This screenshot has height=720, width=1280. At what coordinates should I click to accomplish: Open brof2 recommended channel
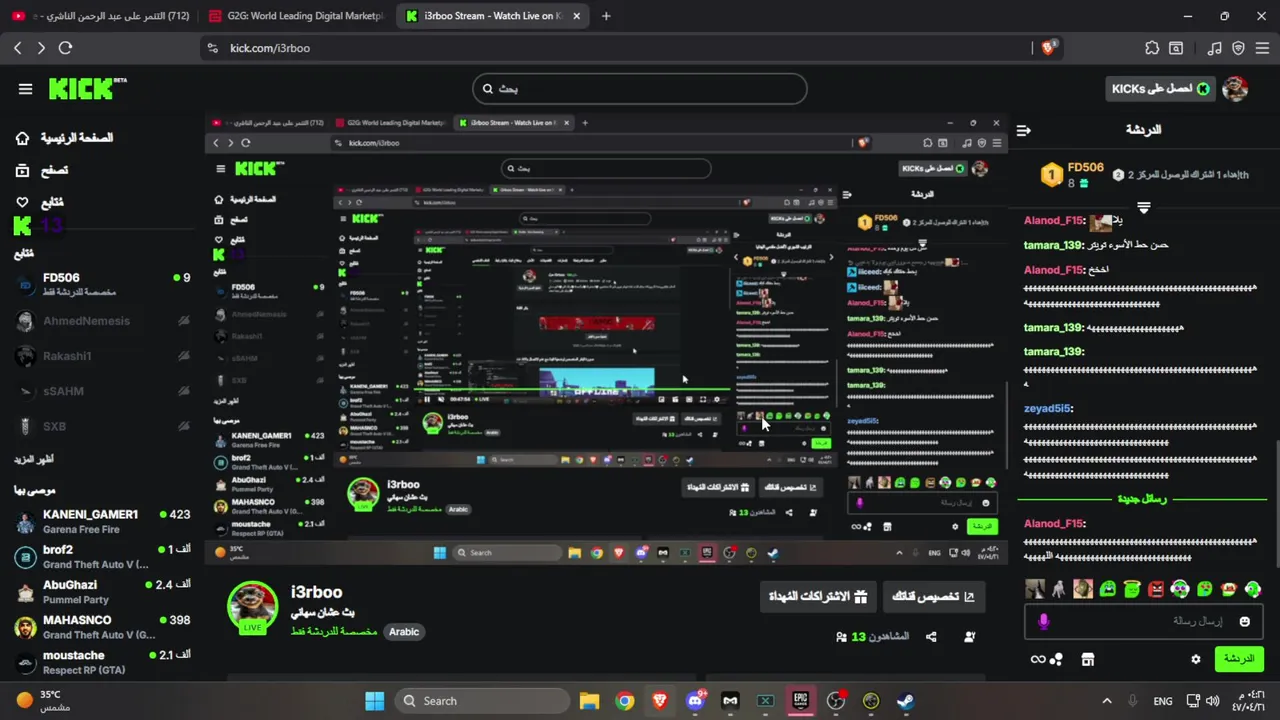(x=102, y=556)
